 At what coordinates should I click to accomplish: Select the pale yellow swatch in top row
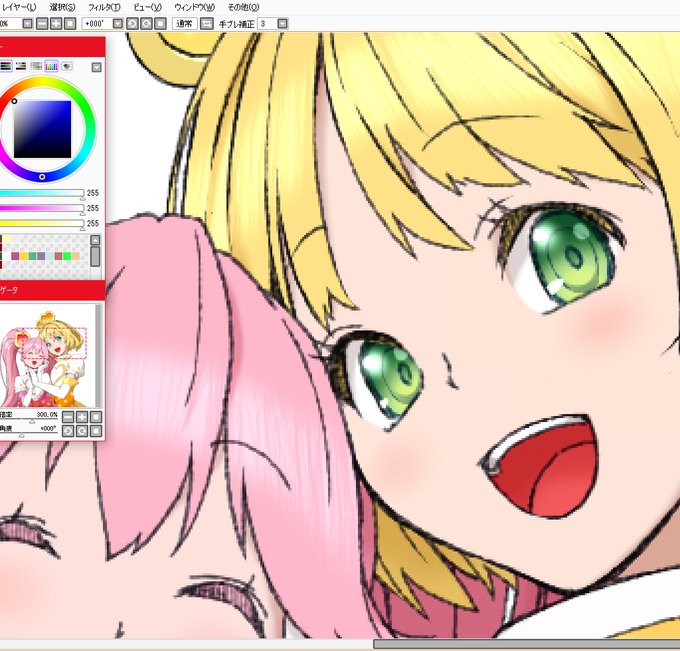7,239
